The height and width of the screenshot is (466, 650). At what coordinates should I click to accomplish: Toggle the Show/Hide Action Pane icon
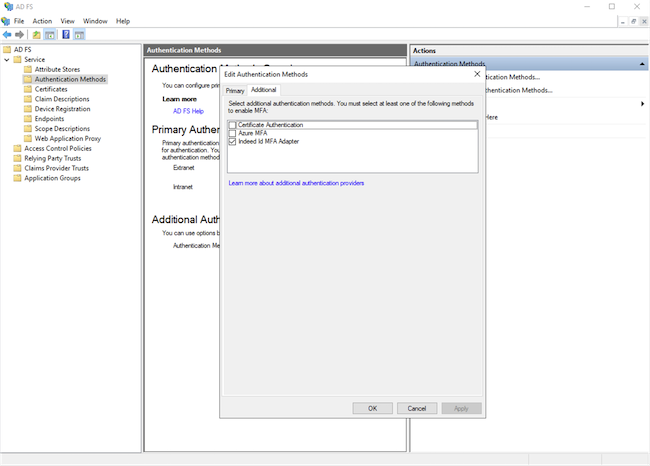pos(79,35)
